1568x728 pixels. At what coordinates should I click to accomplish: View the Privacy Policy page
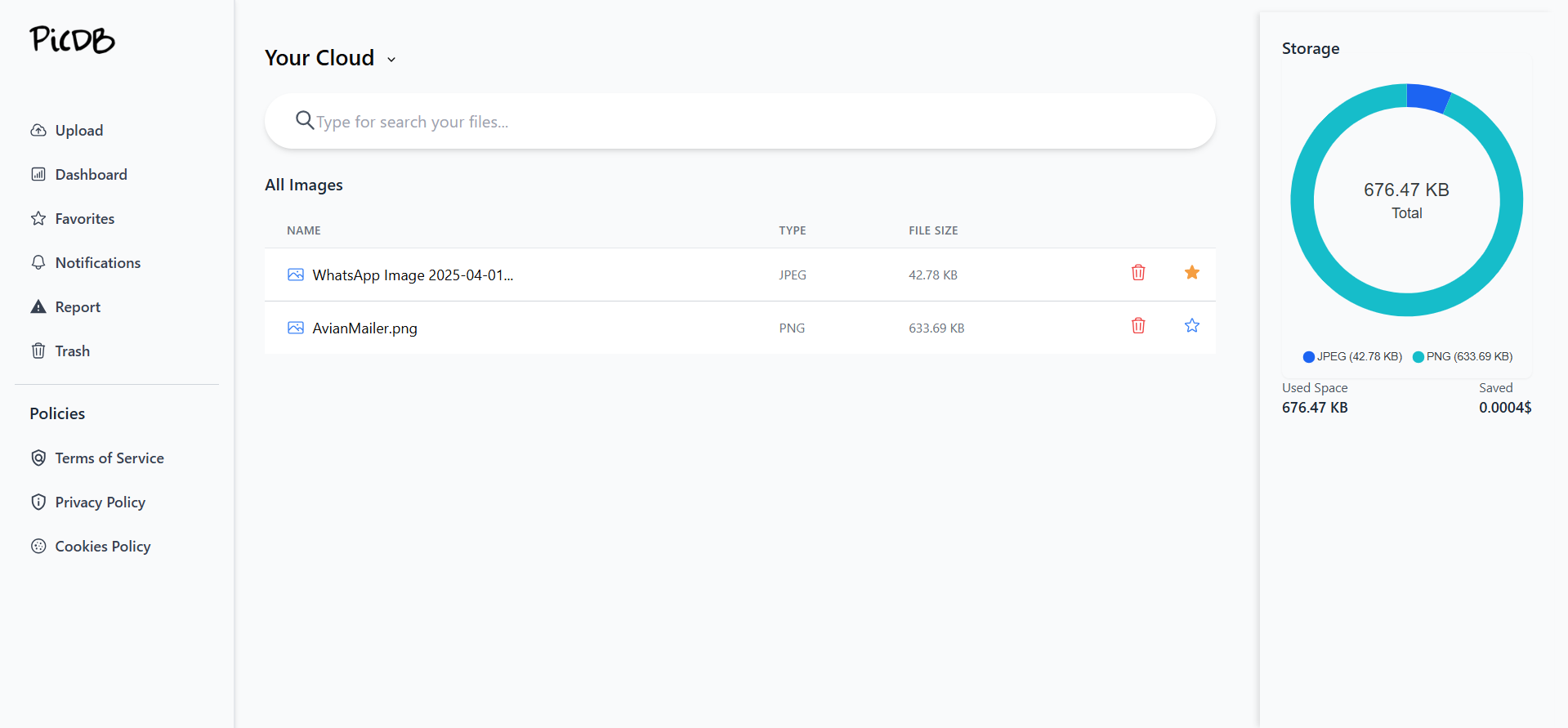100,502
